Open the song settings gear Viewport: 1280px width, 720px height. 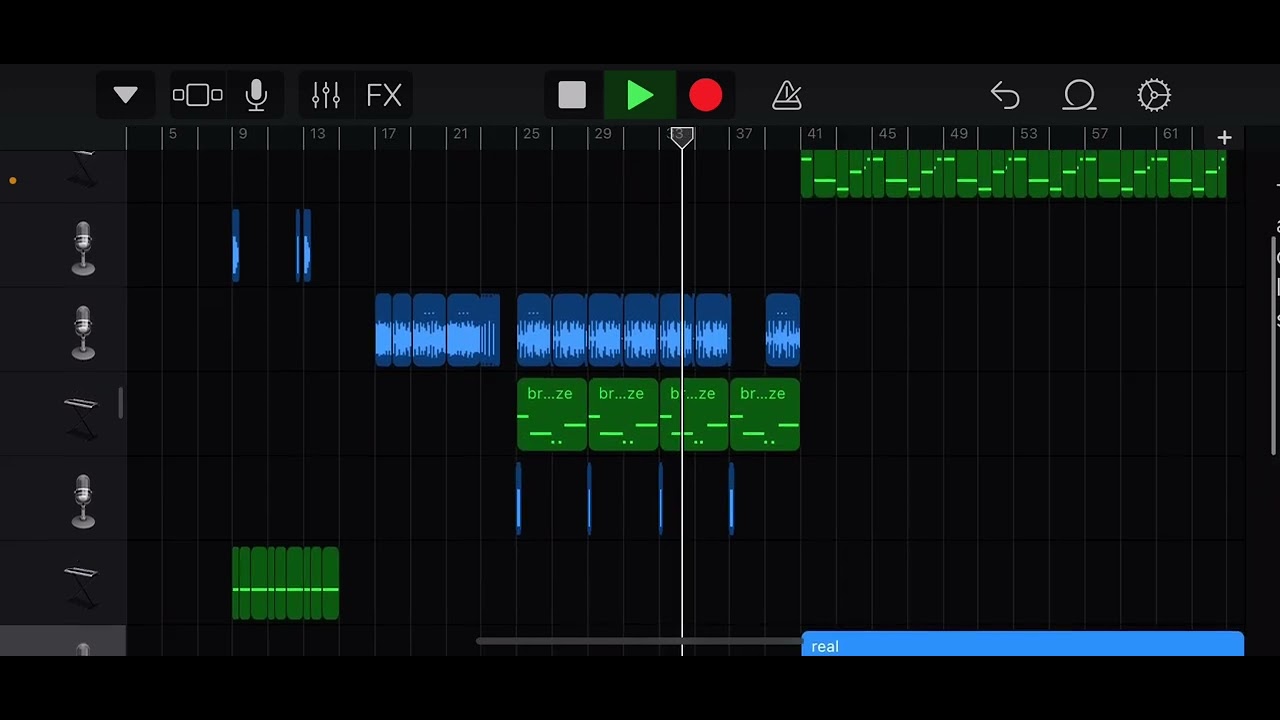pyautogui.click(x=1154, y=95)
